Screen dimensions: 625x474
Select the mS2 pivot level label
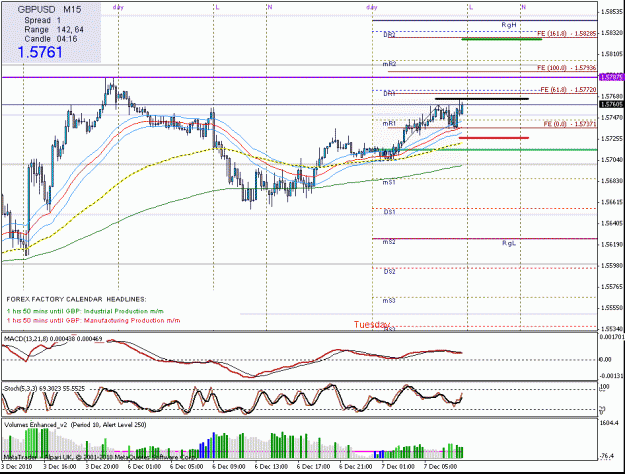389,242
